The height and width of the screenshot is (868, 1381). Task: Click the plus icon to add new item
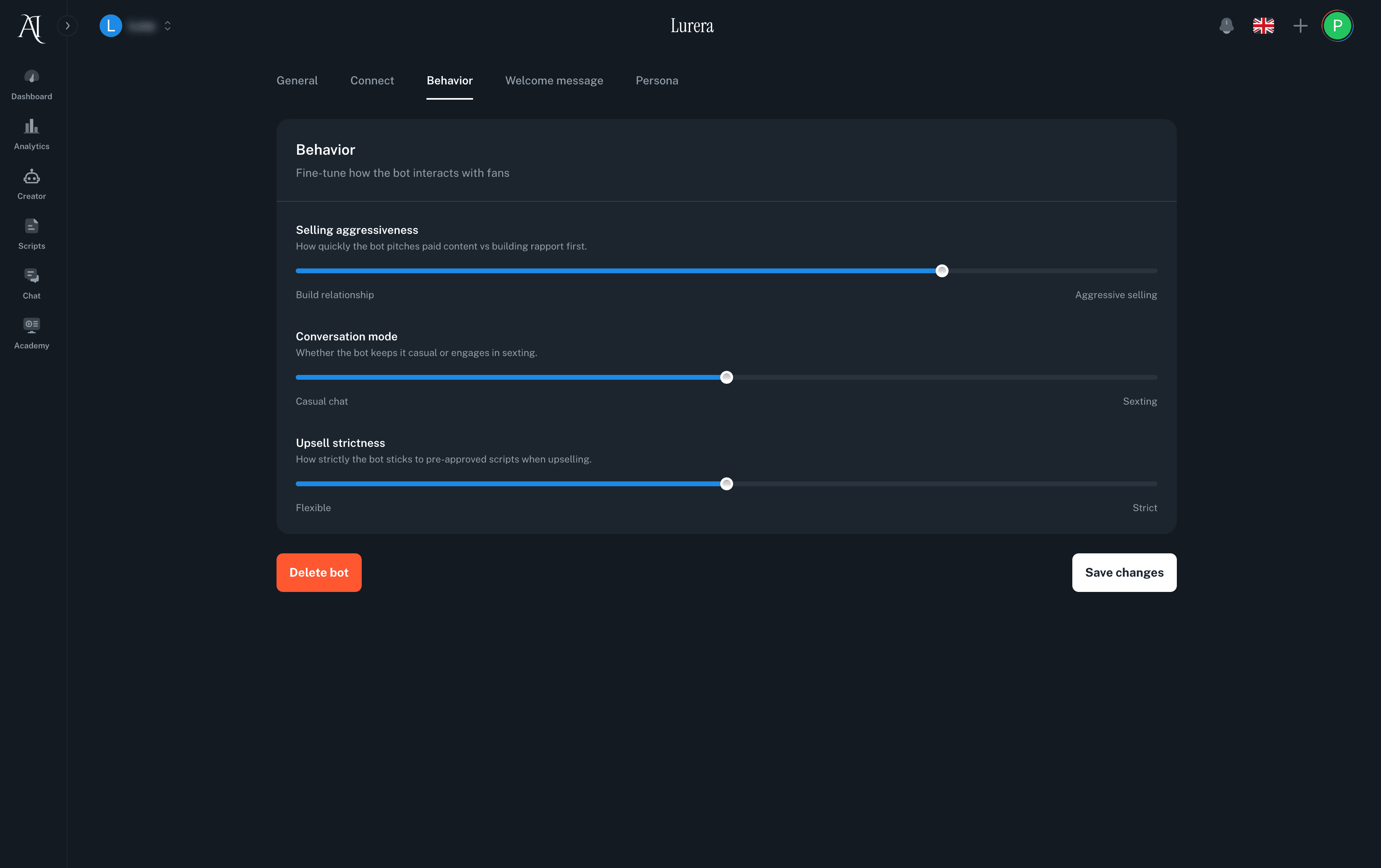[1301, 26]
